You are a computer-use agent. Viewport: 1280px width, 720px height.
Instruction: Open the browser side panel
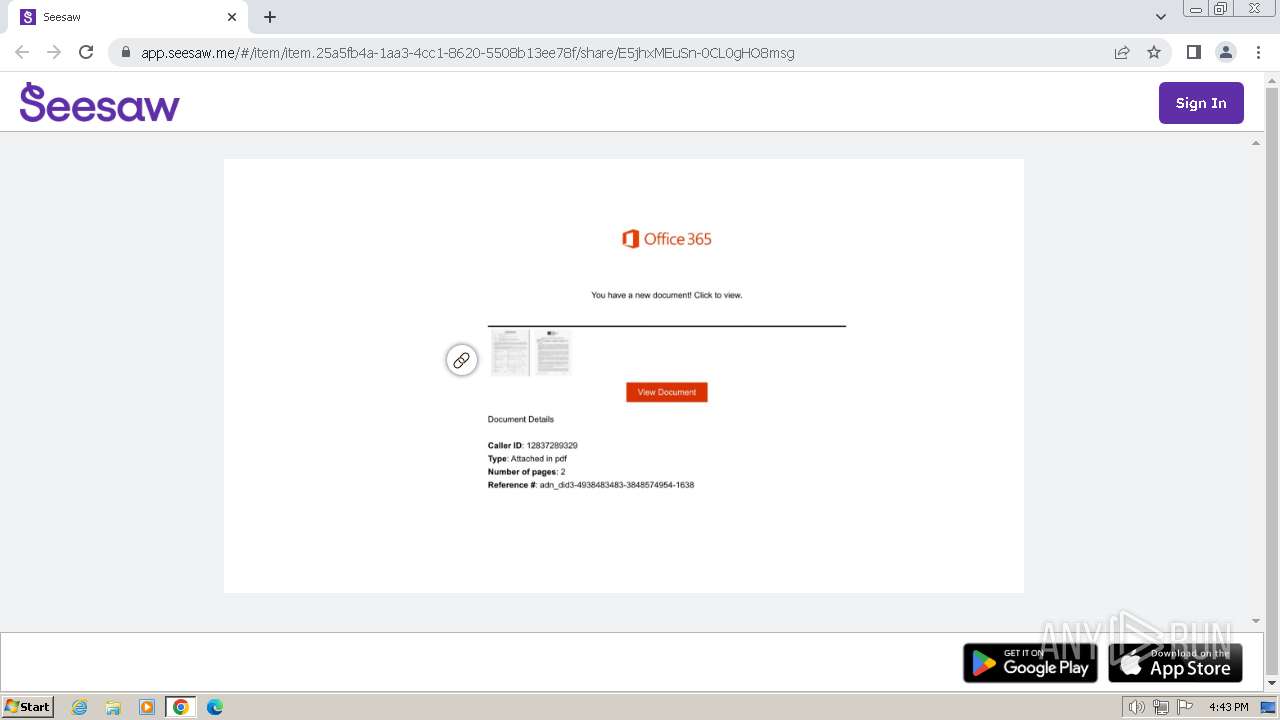pos(1193,52)
